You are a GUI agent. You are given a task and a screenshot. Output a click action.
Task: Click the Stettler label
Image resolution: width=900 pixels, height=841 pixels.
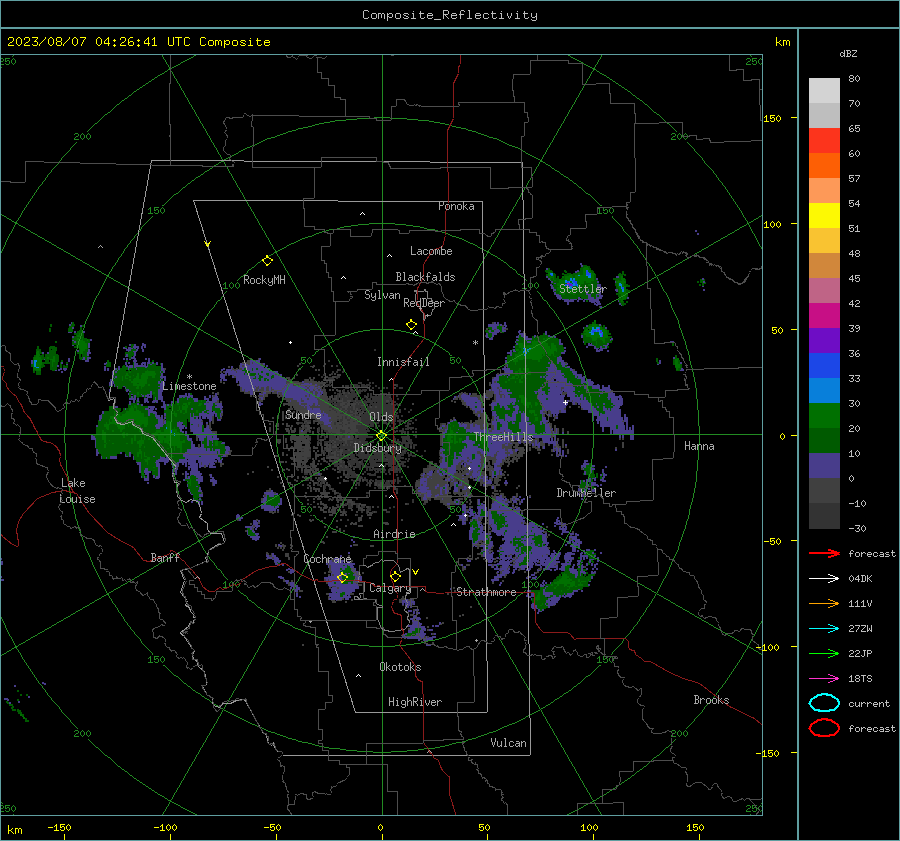click(583, 289)
